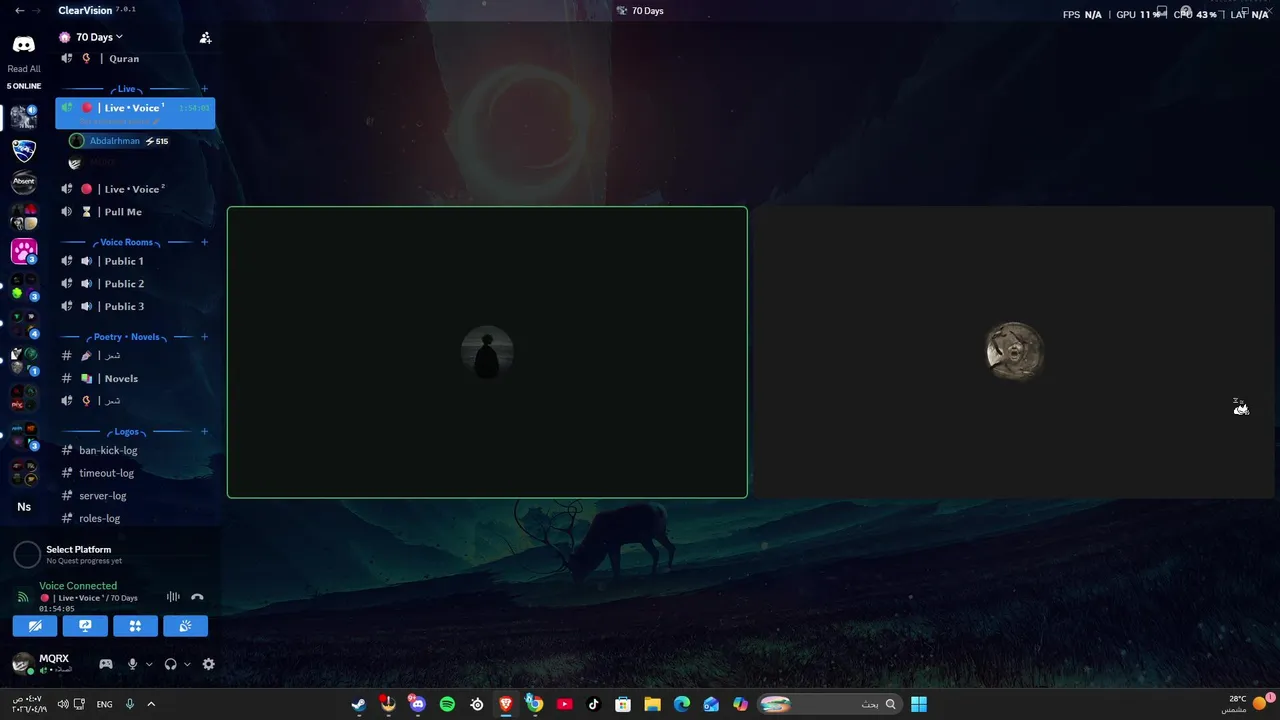Click the invite people icon
This screenshot has width=1280, height=720.
205,38
